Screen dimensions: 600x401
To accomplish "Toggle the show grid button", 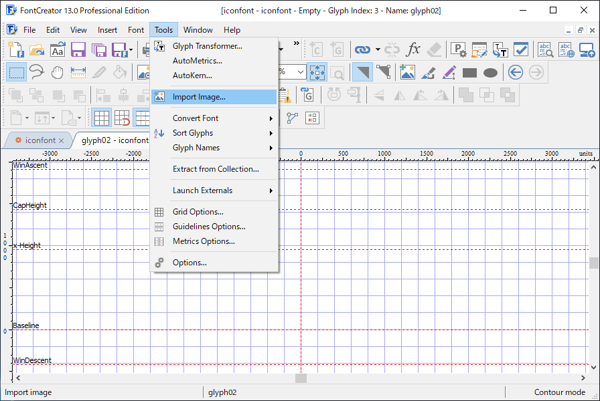I will (x=101, y=118).
